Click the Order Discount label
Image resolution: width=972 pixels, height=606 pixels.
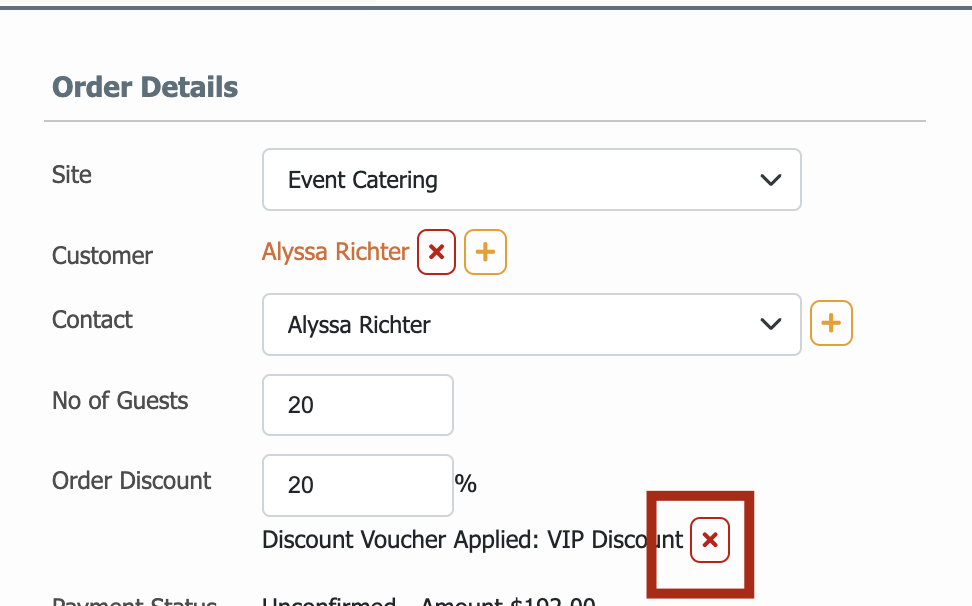(131, 481)
